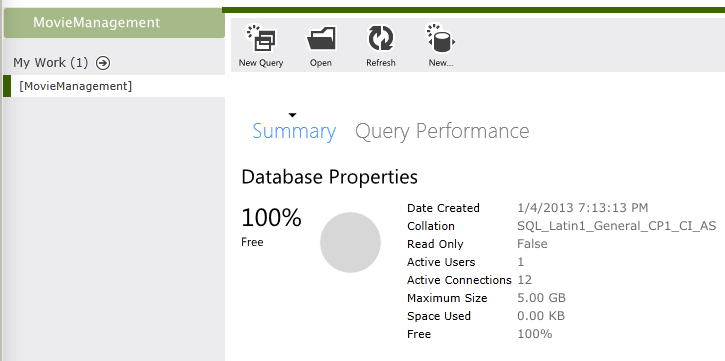Select [MovieManagement] in the My Work list
The height and width of the screenshot is (361, 725).
click(x=114, y=86)
